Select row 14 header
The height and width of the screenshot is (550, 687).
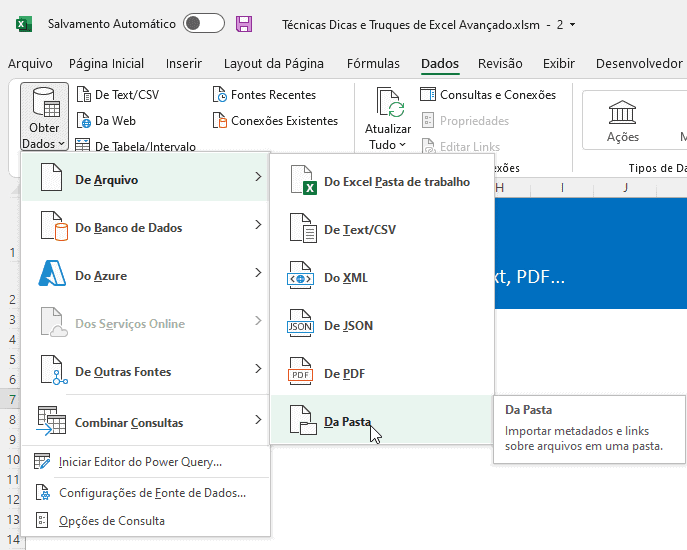click(x=13, y=540)
